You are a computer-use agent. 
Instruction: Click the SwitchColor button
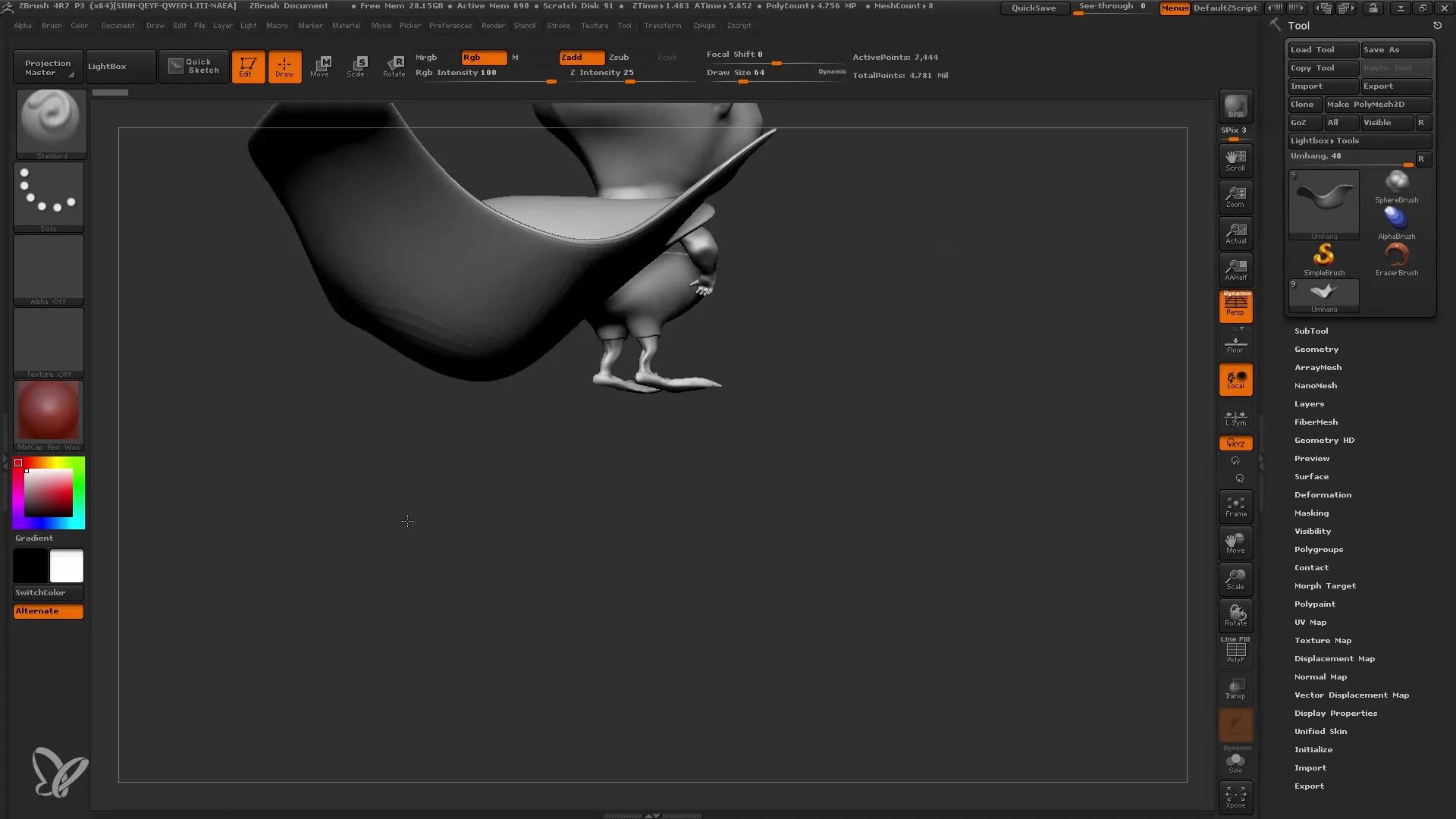point(49,593)
